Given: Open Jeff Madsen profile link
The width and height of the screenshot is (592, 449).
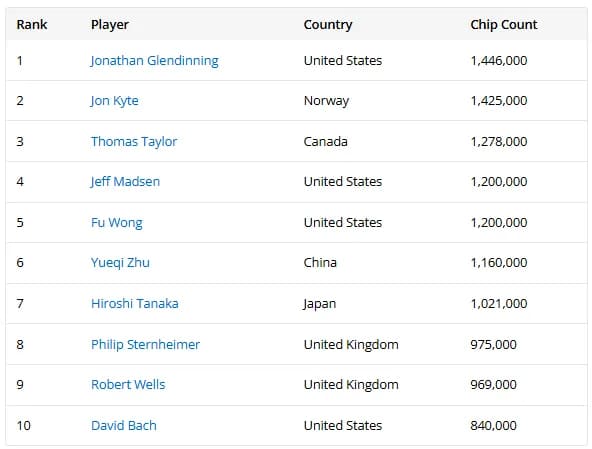Looking at the screenshot, I should coord(125,182).
